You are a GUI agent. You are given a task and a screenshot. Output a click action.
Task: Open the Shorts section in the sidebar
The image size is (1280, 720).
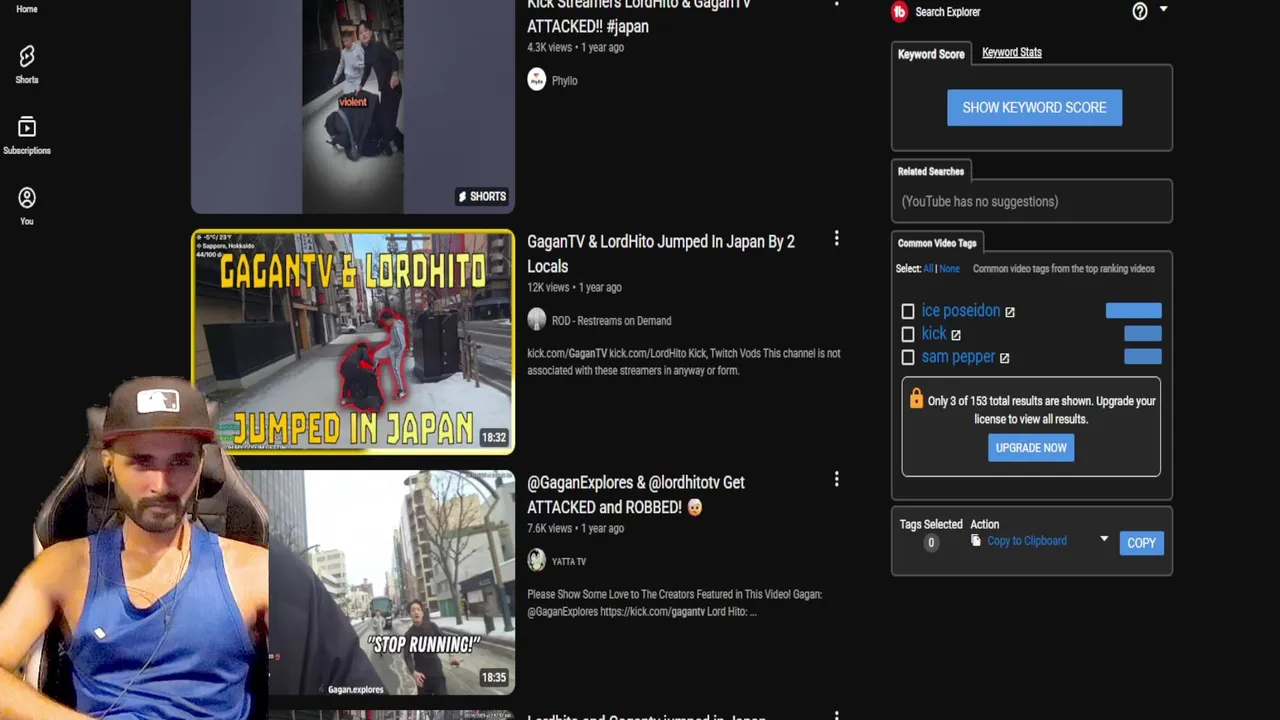pos(27,64)
